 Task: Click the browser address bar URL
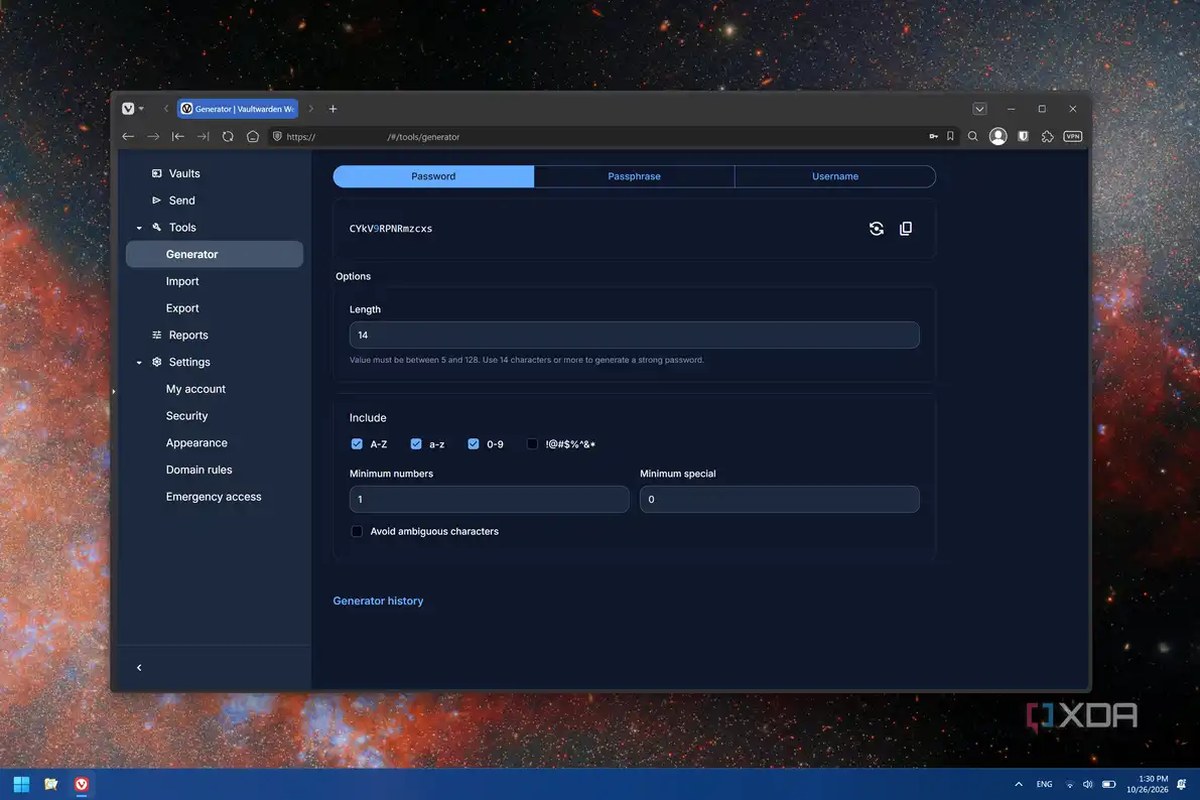pos(373,137)
